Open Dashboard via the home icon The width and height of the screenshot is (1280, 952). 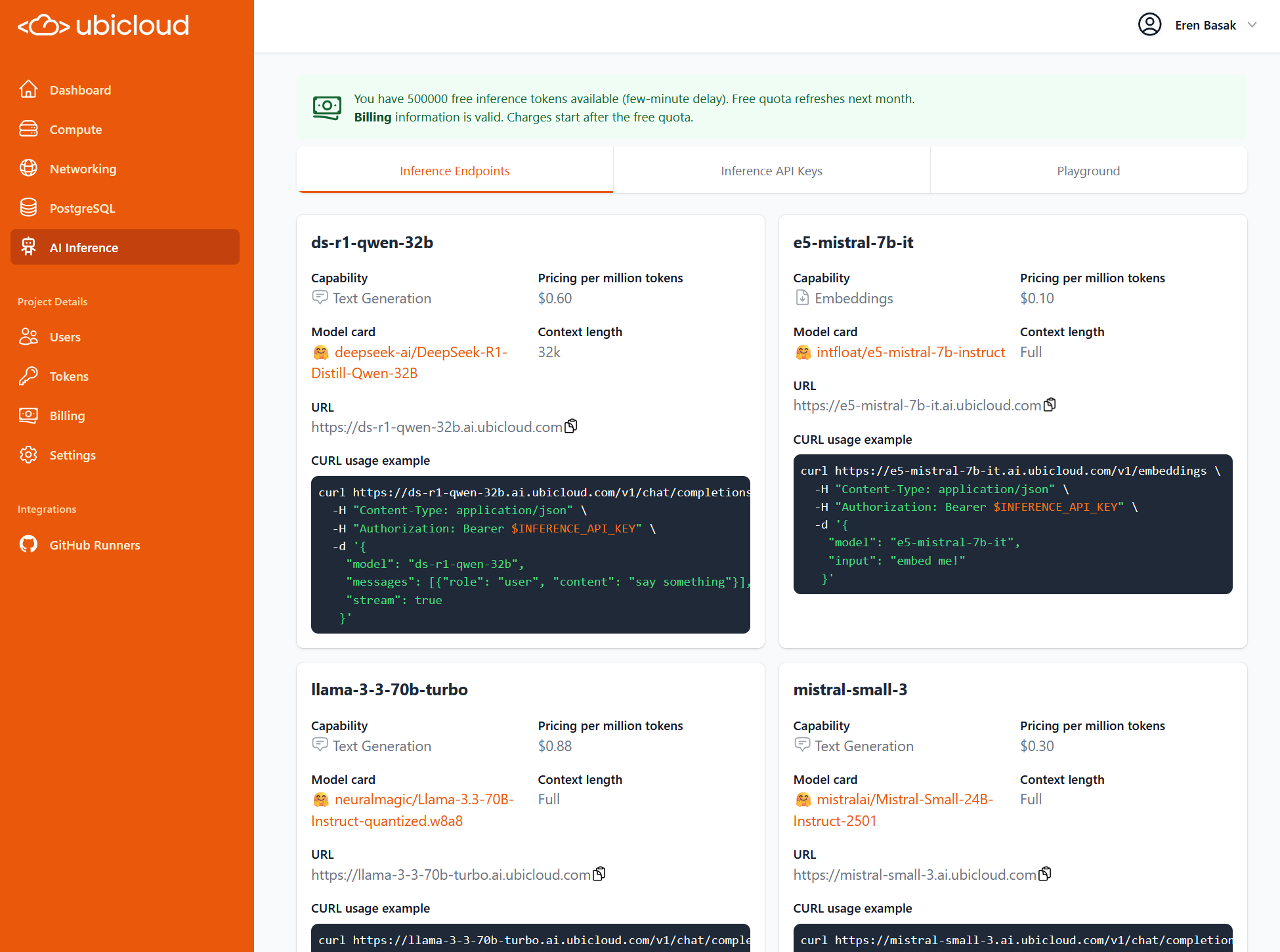tap(28, 89)
